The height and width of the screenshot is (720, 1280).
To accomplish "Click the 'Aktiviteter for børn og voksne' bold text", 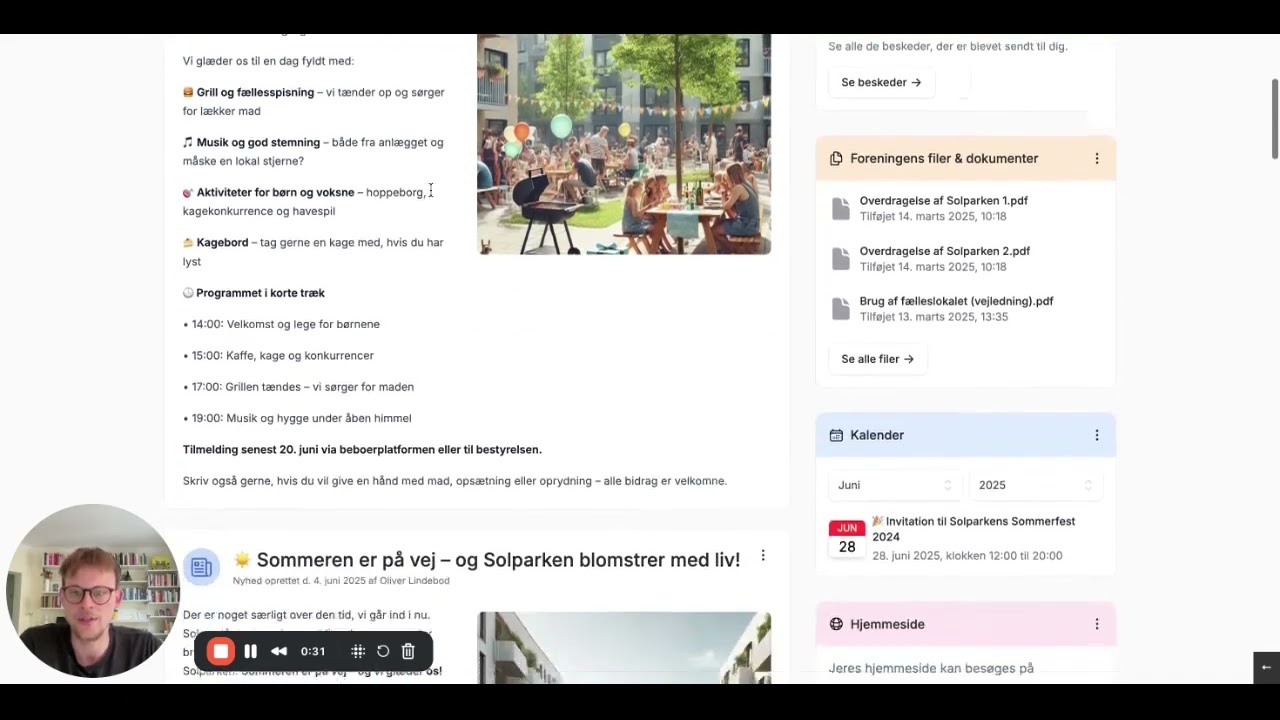I will pyautogui.click(x=275, y=192).
